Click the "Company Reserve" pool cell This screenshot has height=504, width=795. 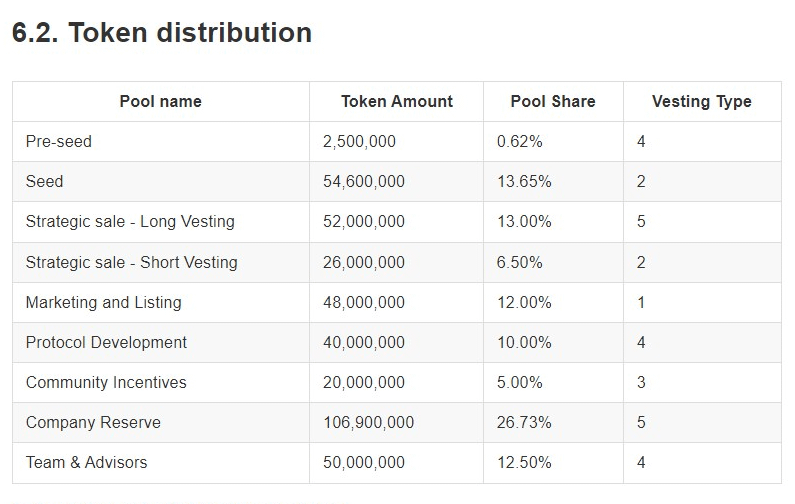[x=93, y=422]
